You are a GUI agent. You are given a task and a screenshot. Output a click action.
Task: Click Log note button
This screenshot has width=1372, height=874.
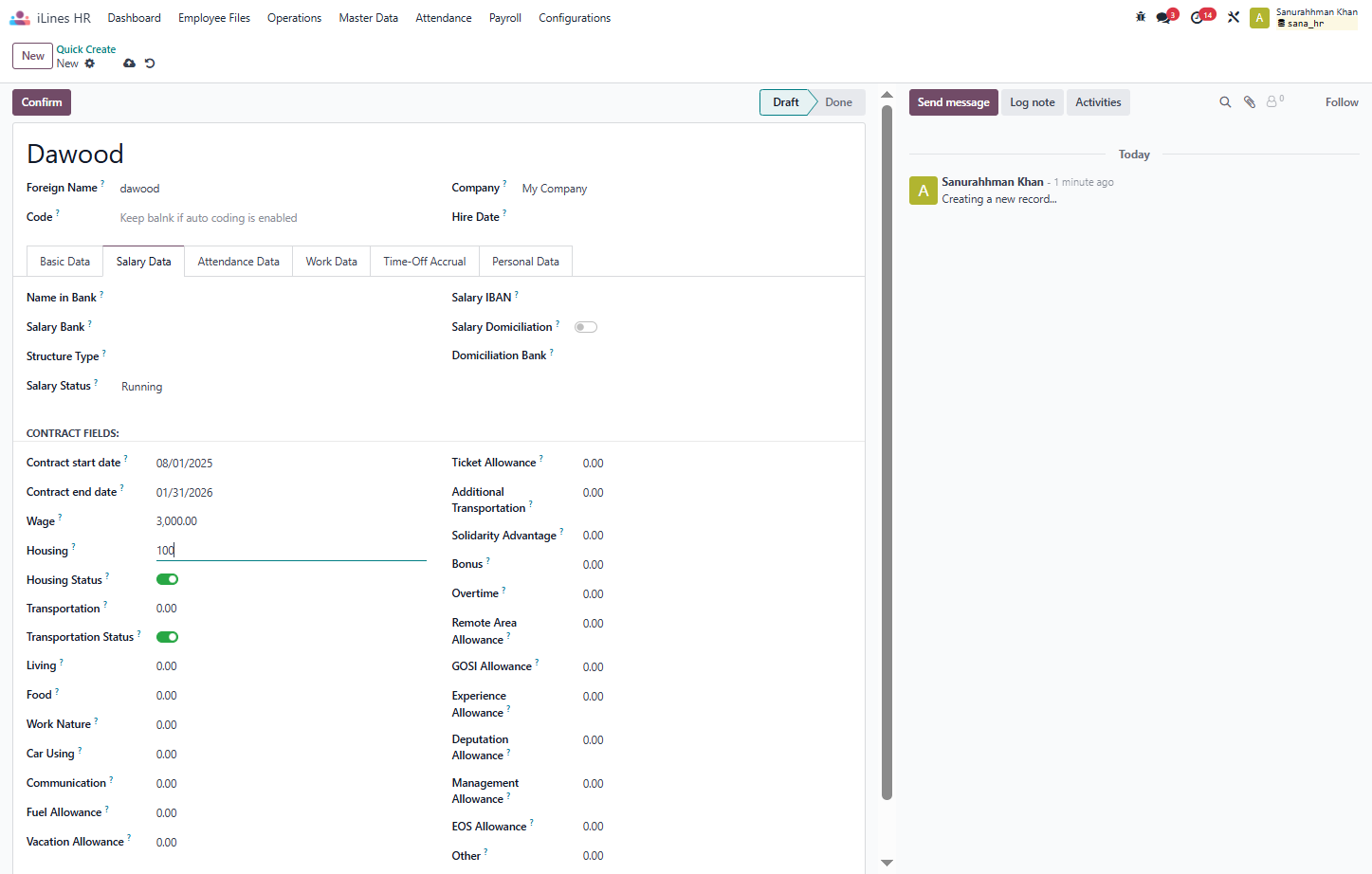coord(1033,102)
